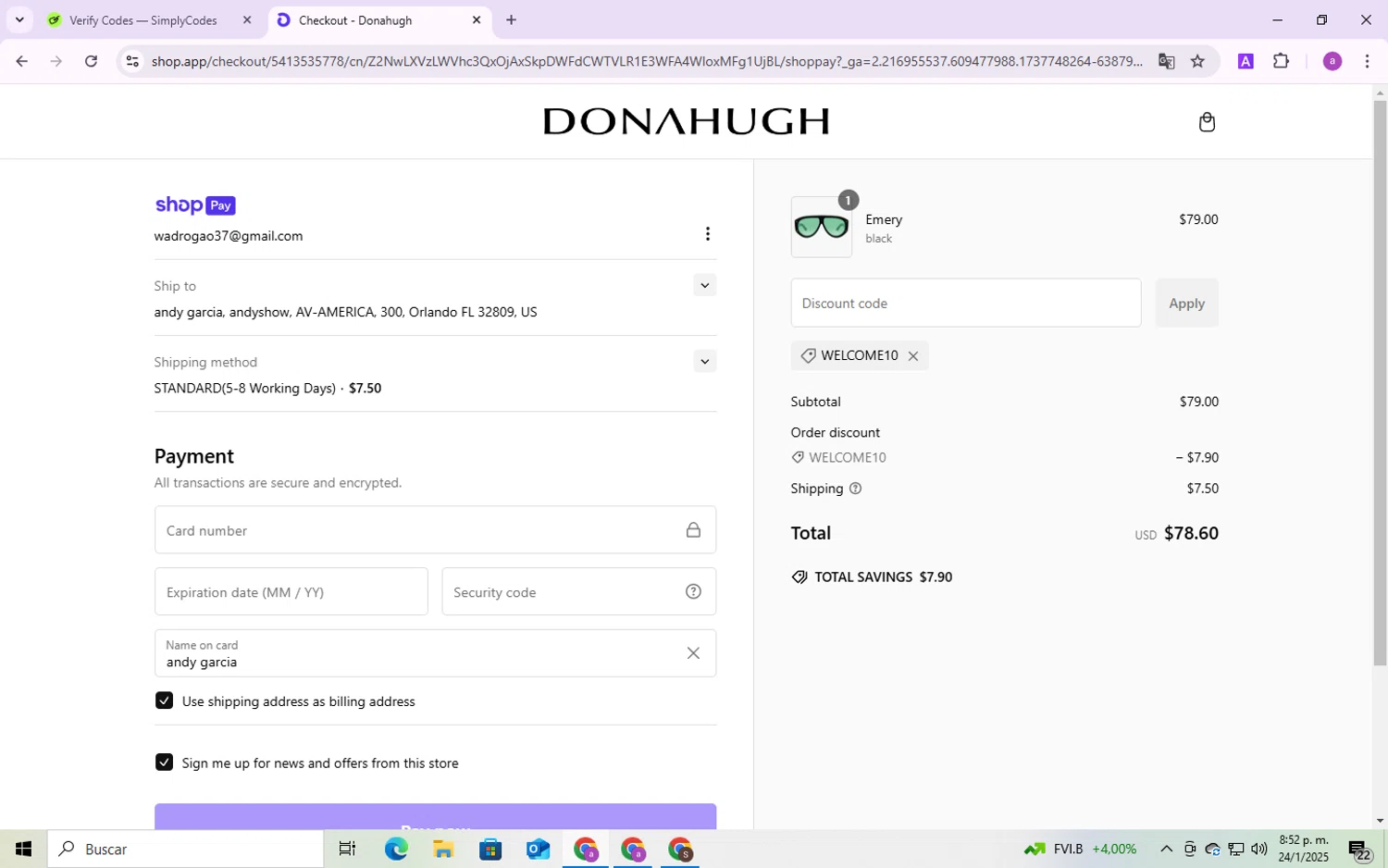Click the Emery sunglasses thumbnail
Image resolution: width=1388 pixels, height=868 pixels.
coord(822,227)
